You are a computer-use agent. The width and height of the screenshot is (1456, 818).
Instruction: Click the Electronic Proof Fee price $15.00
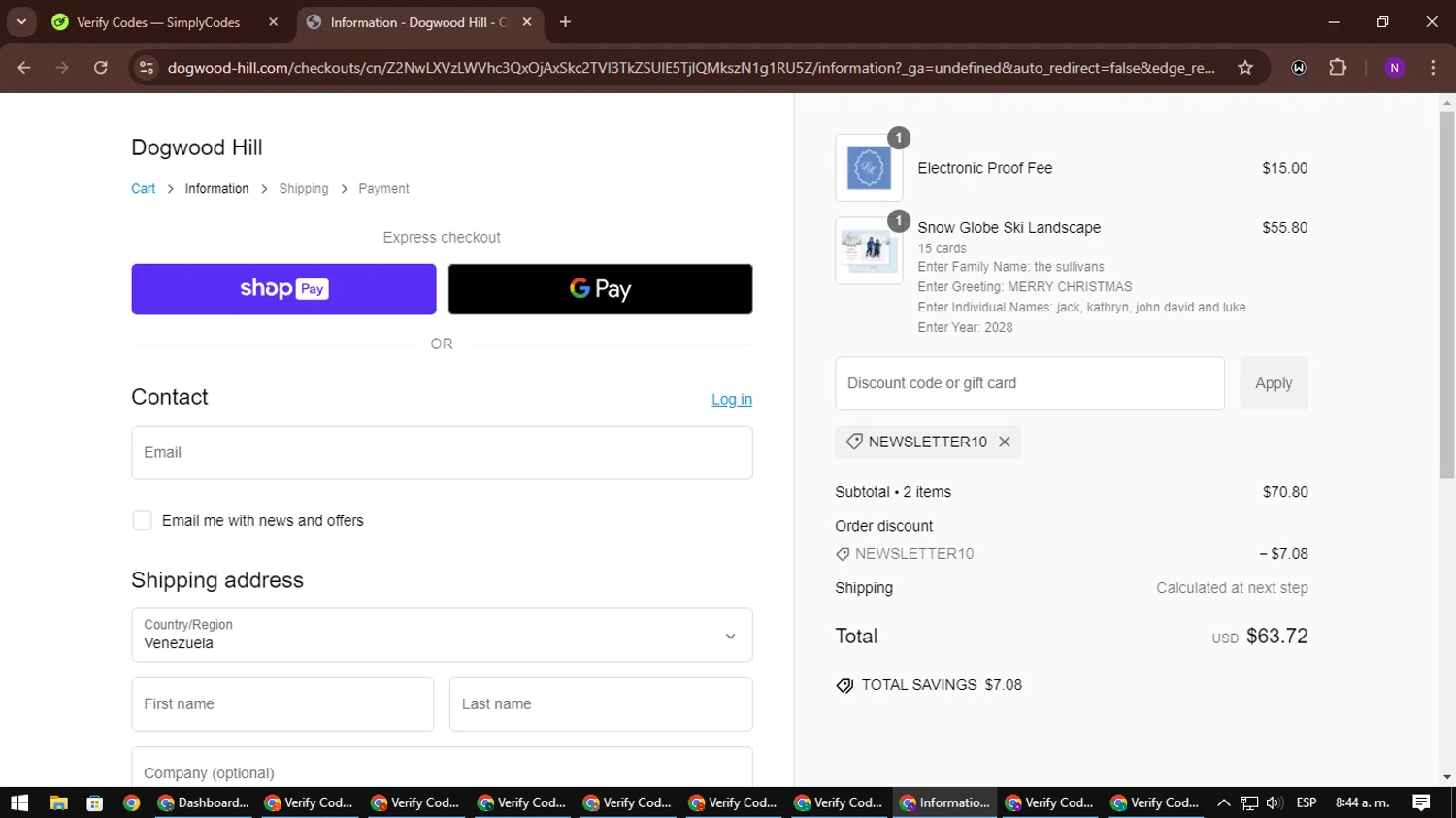tap(1284, 168)
